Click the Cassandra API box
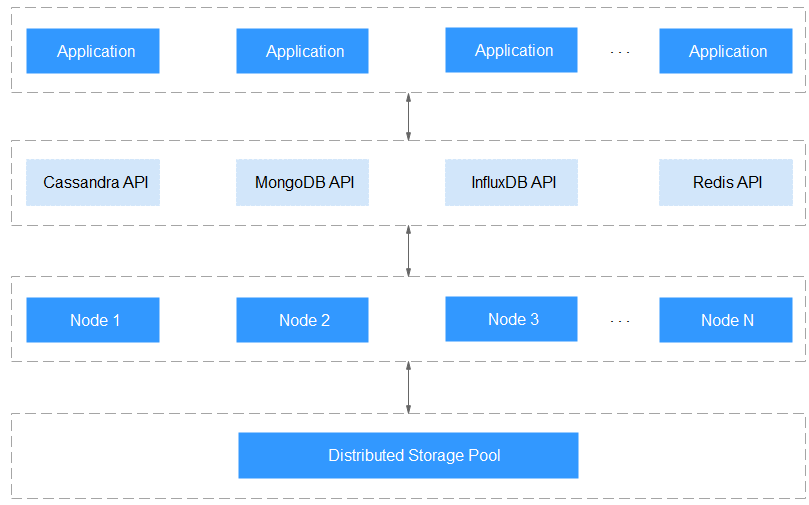The width and height of the screenshot is (809, 505). tap(93, 183)
